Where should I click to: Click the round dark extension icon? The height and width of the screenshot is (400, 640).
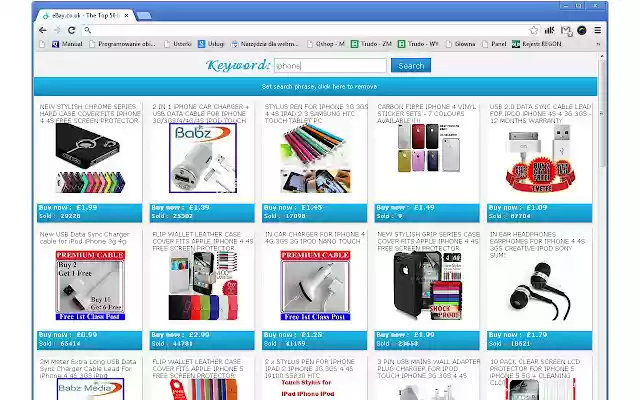pos(582,30)
